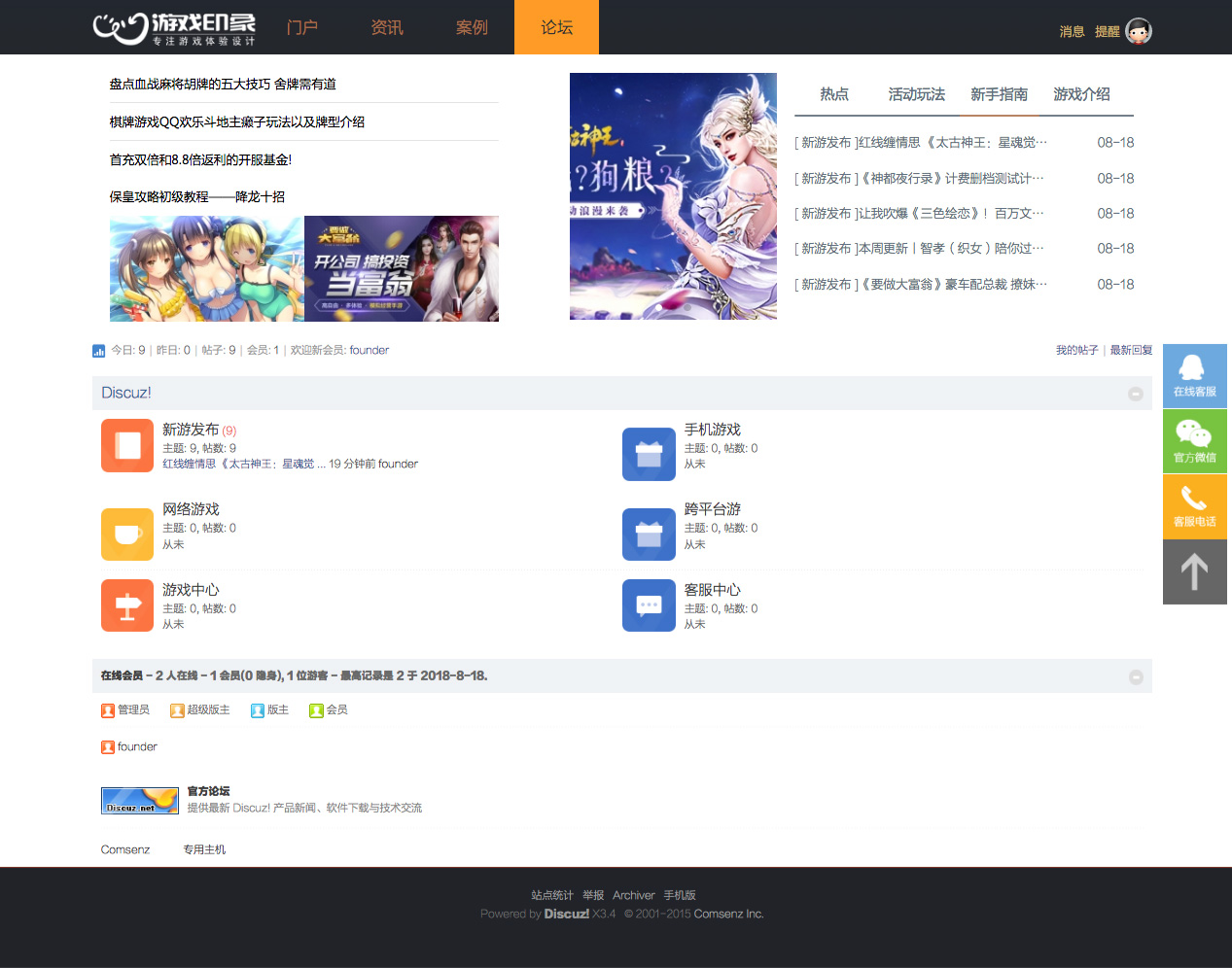The image size is (1232, 968).
Task: Click the 游戏中心 signpost icon
Action: [127, 605]
